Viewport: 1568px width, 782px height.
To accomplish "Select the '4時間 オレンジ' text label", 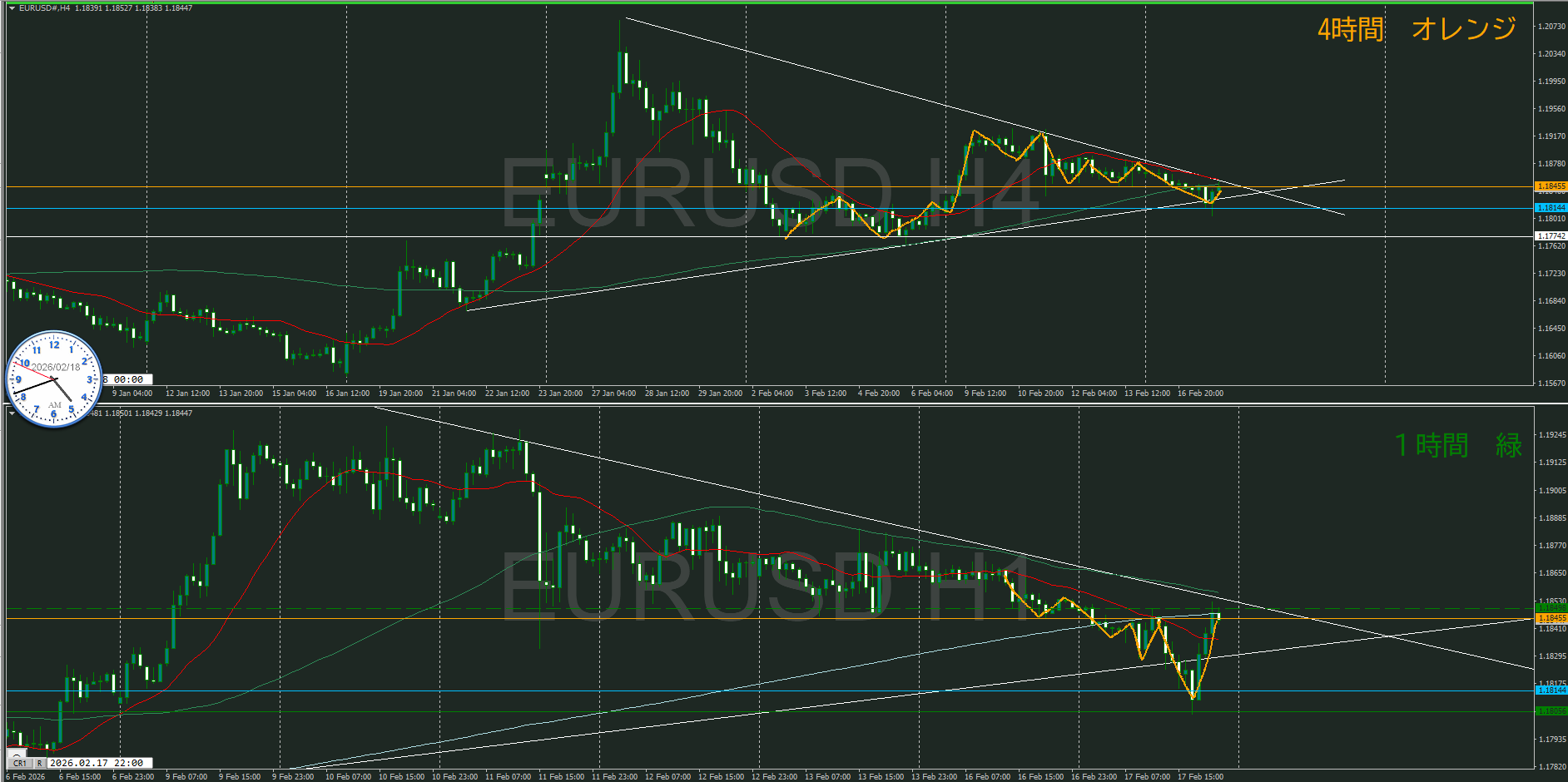I will tap(1417, 29).
